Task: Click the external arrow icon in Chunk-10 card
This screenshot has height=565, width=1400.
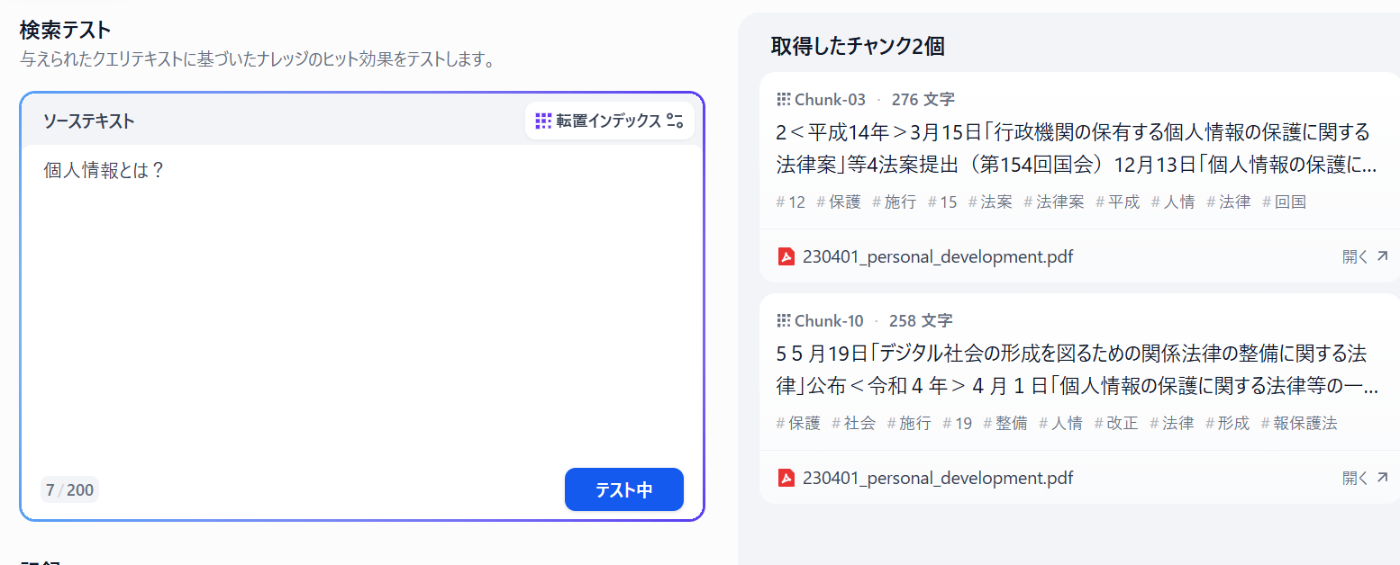Action: 1383,477
